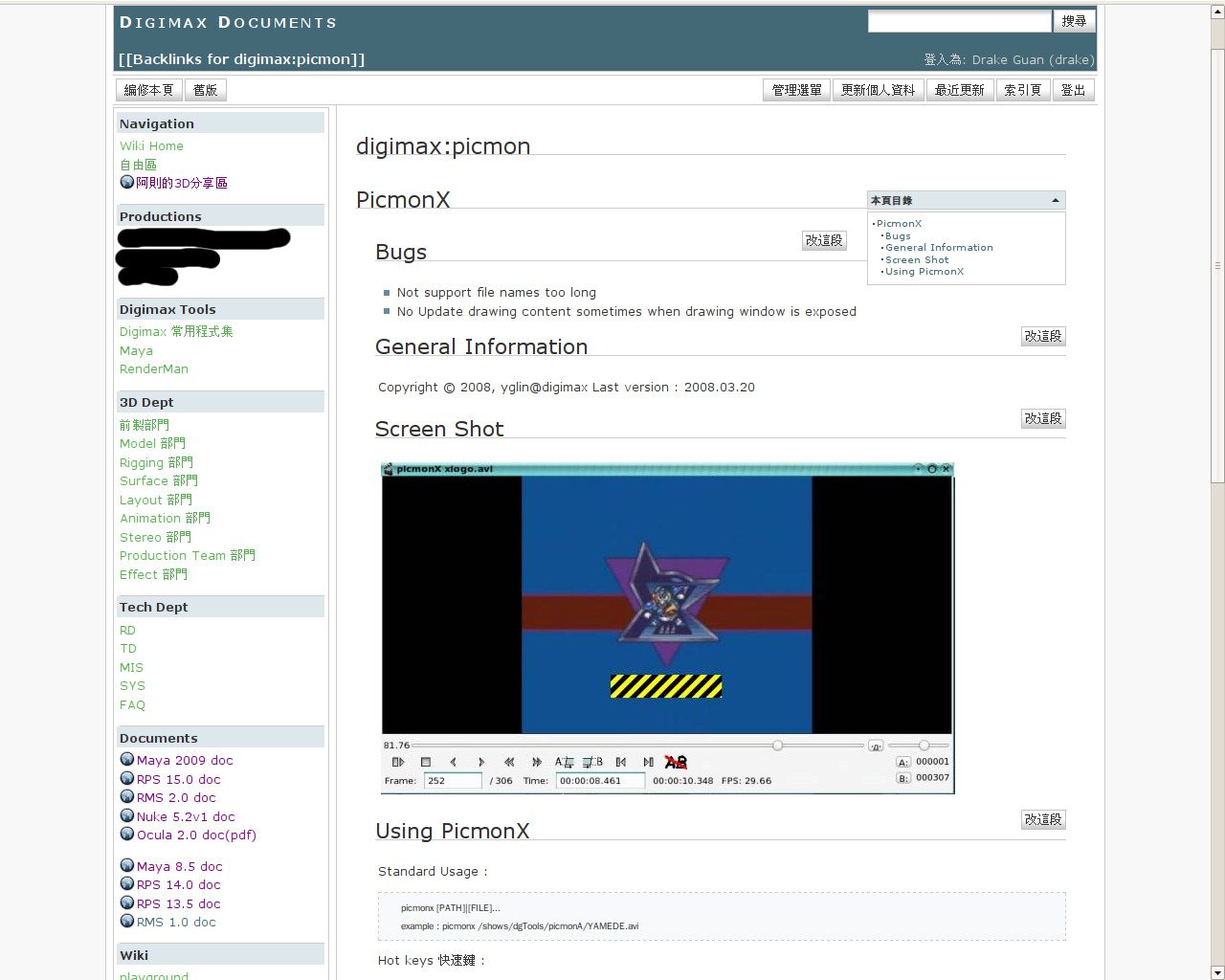This screenshot has width=1225, height=980.
Task: Click the set-B marker icon in PicmonX
Action: (x=593, y=762)
